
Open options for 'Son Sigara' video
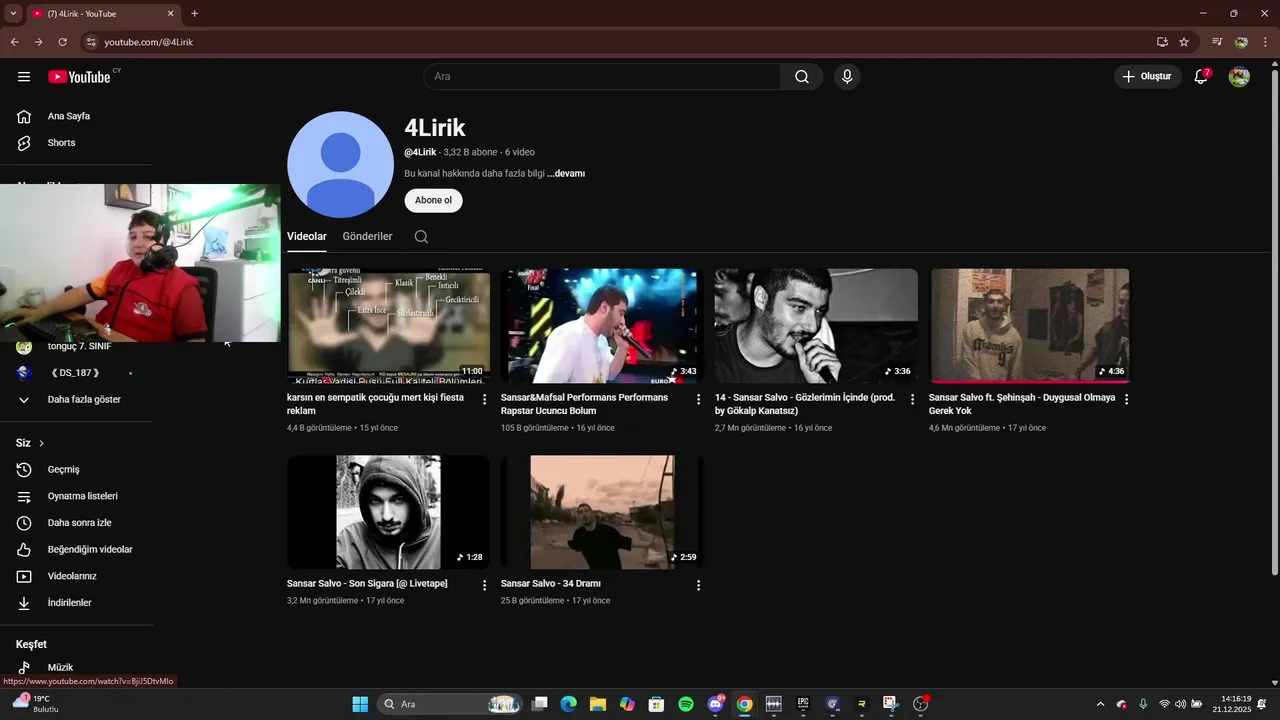tap(485, 585)
